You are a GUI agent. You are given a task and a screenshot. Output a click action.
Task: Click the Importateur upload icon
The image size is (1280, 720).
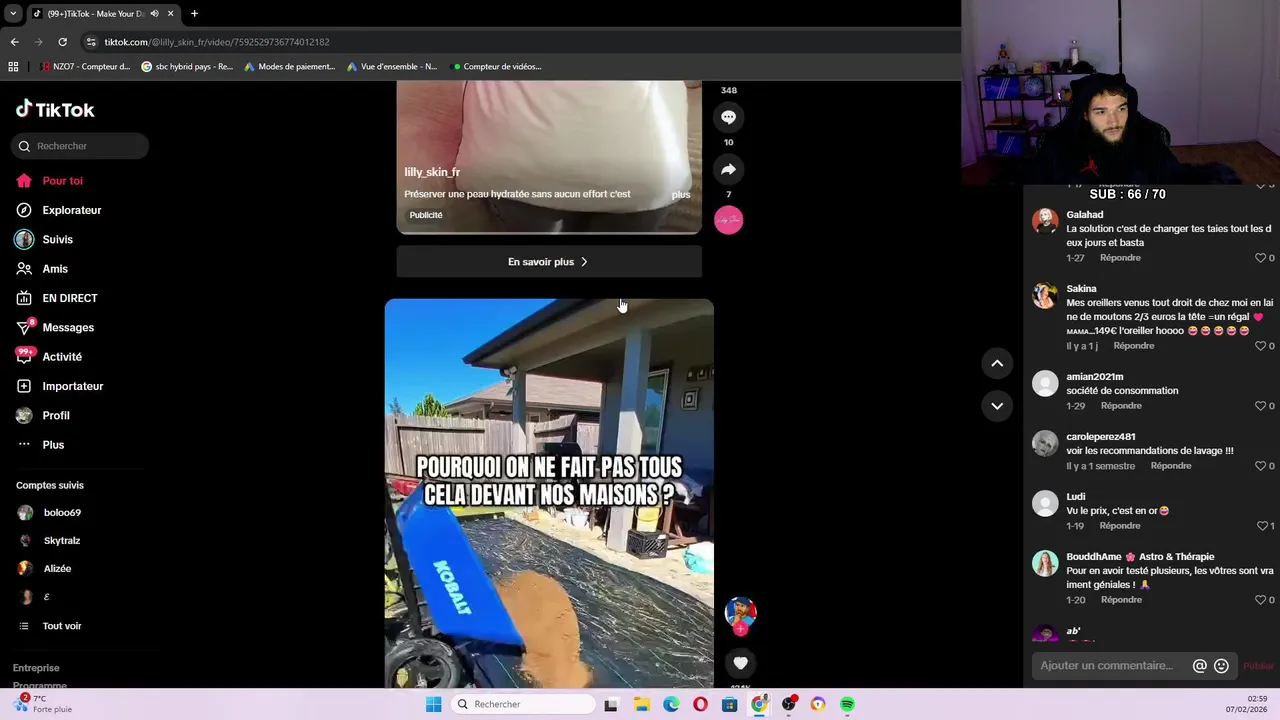pyautogui.click(x=24, y=386)
